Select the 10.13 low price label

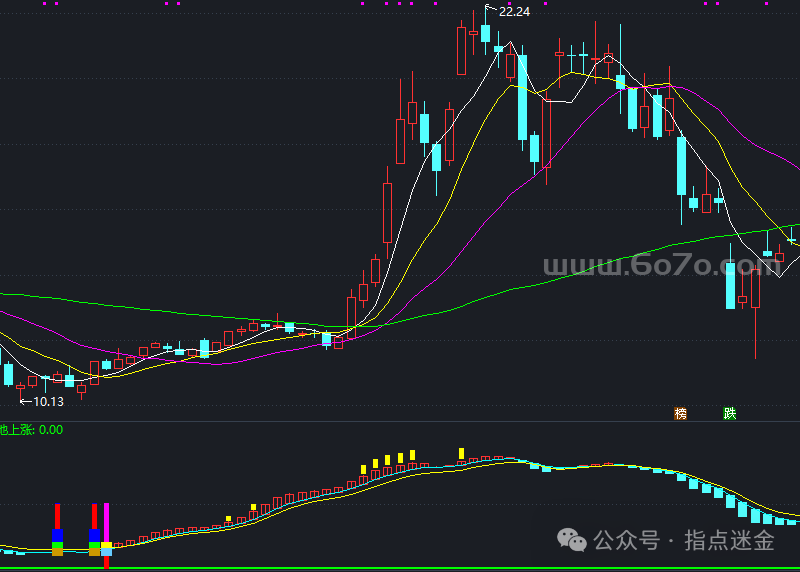(x=48, y=402)
